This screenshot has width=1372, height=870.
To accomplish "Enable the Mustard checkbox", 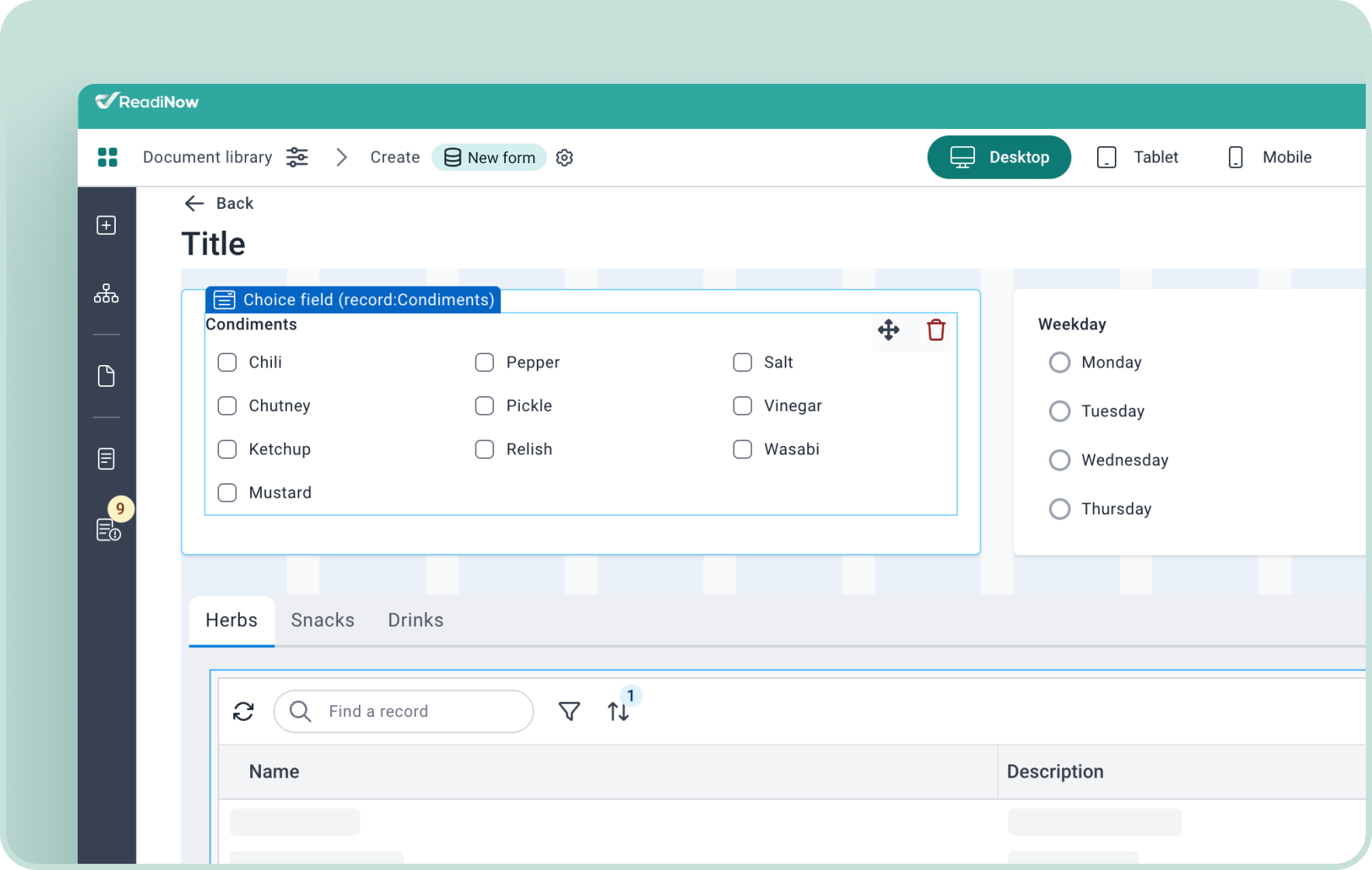I will tap(227, 493).
